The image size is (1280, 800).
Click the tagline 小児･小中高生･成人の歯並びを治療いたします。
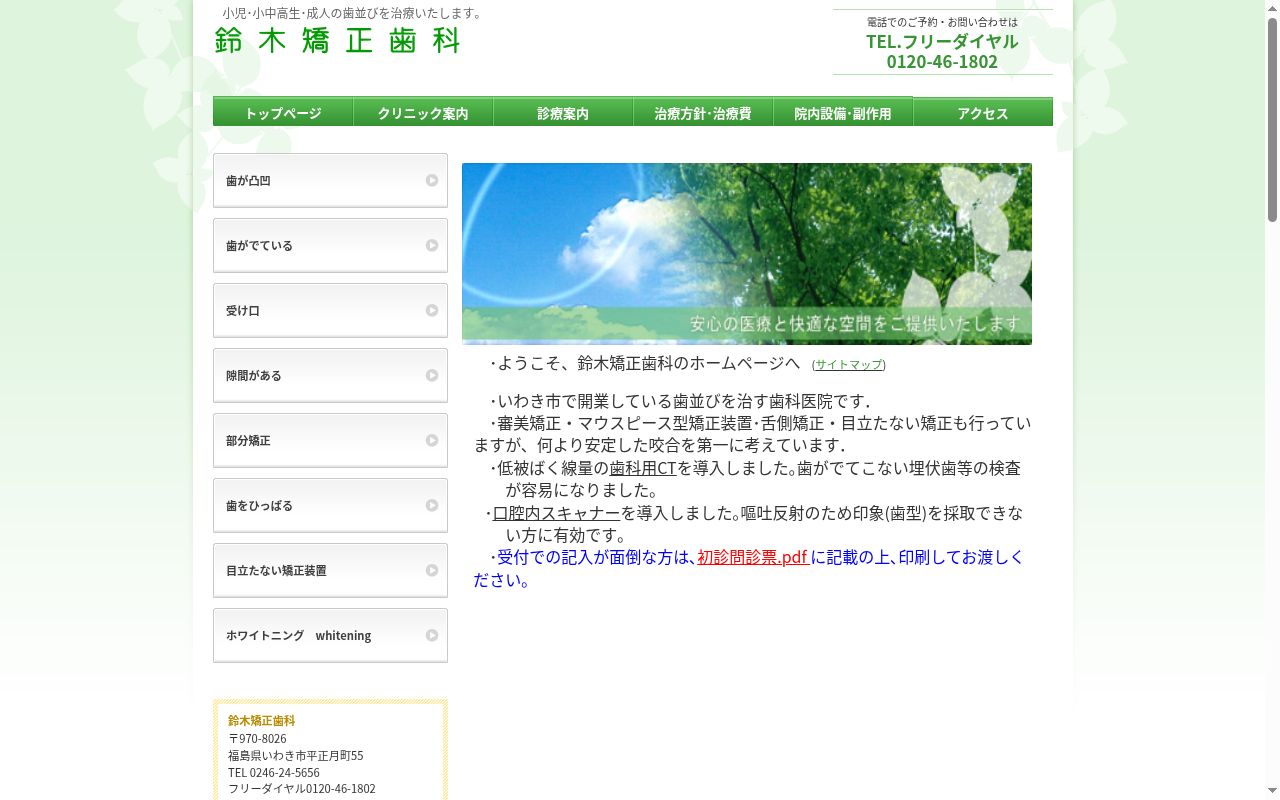pos(354,13)
